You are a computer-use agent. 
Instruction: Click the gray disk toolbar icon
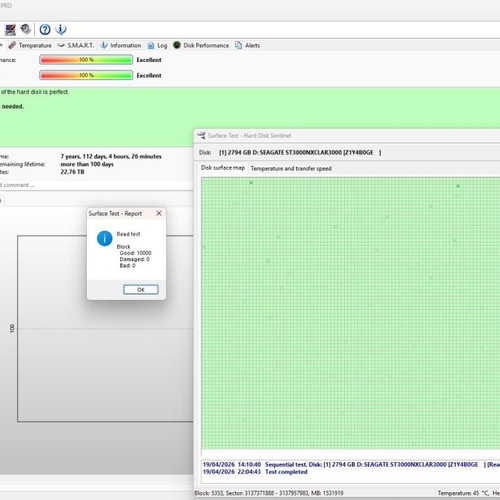tap(26, 29)
